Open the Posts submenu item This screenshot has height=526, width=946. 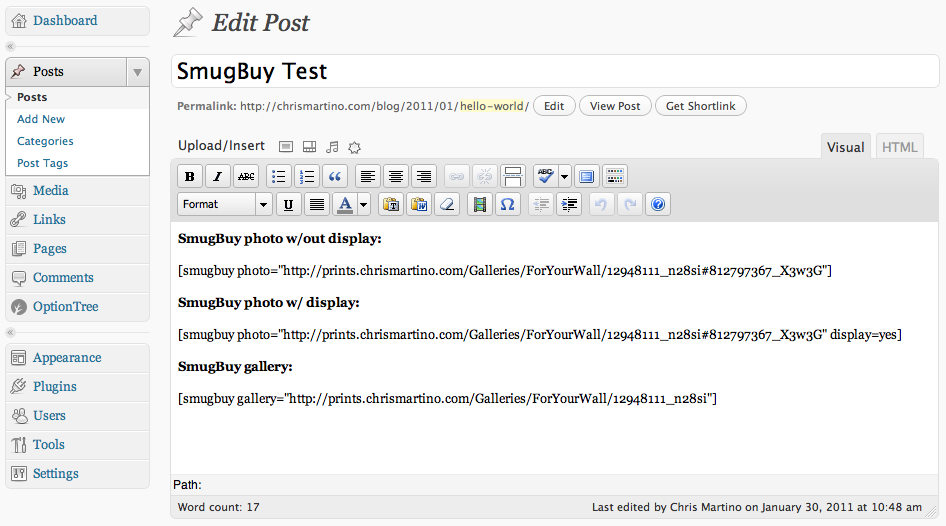32,97
